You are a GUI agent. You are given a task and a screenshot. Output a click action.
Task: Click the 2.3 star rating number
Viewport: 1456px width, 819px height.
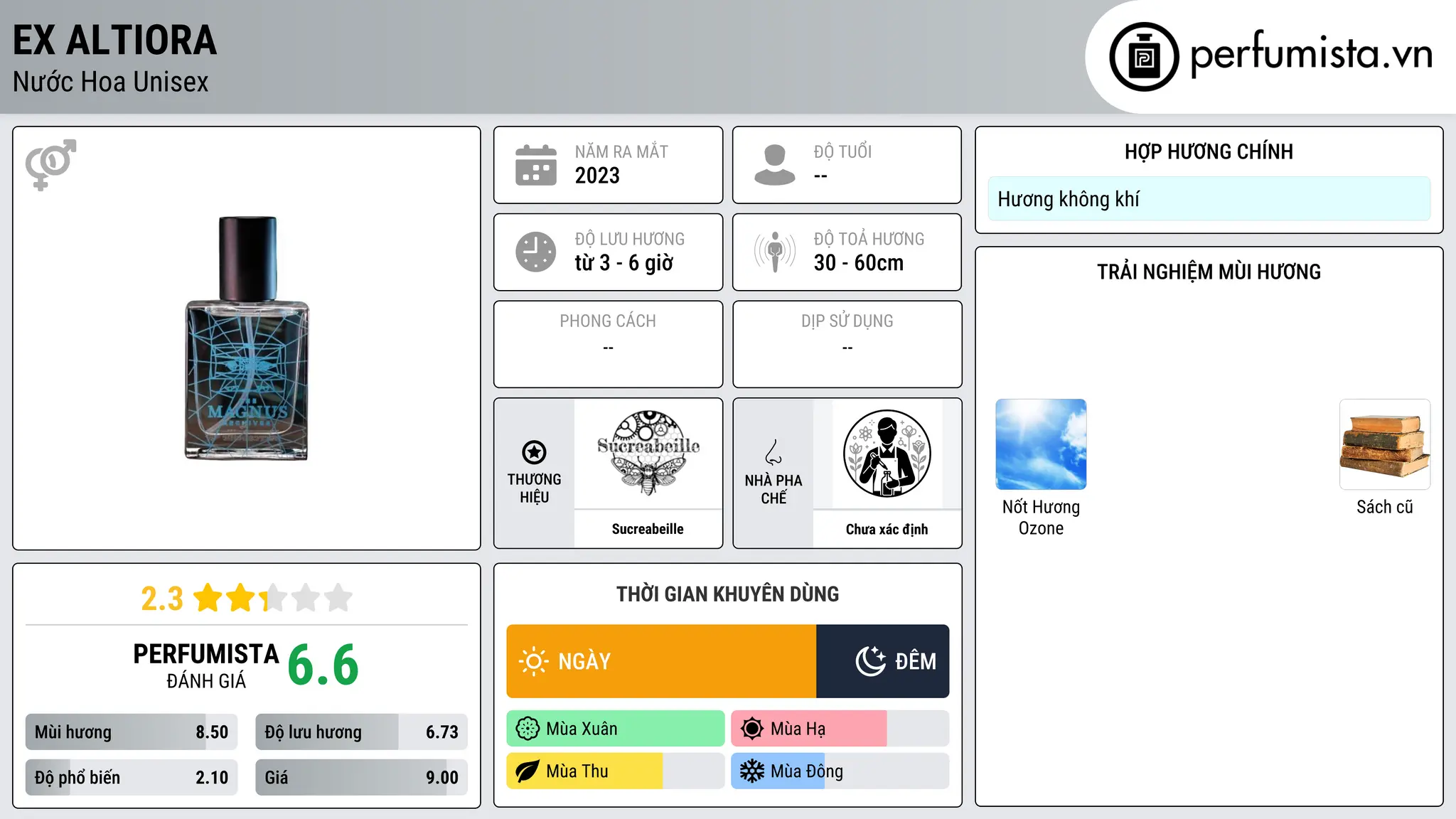(162, 599)
